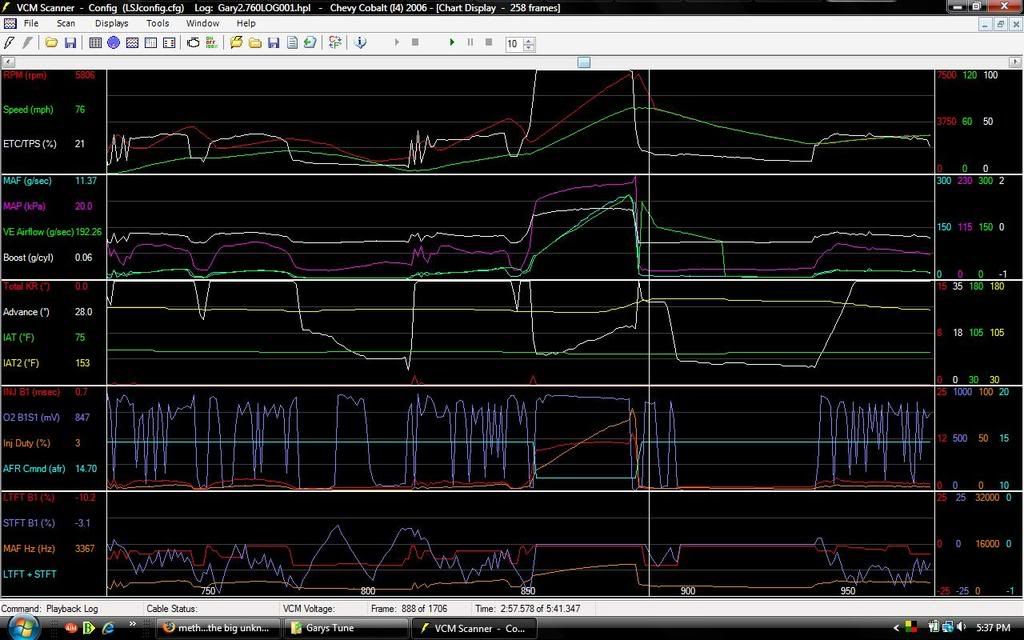Open Windows Start menu orb
1024x640 pixels.
[x=22, y=627]
